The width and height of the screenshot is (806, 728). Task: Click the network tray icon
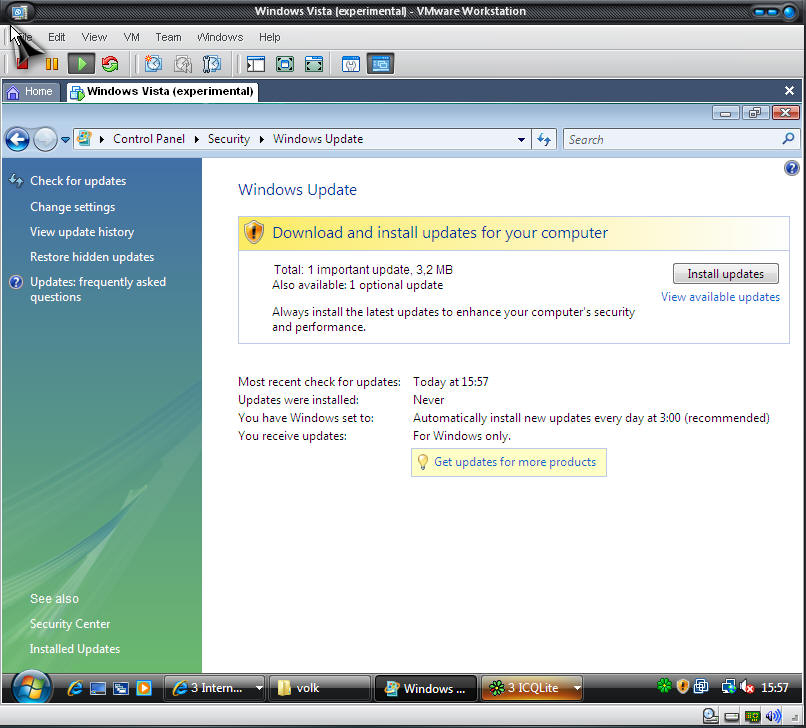click(728, 686)
